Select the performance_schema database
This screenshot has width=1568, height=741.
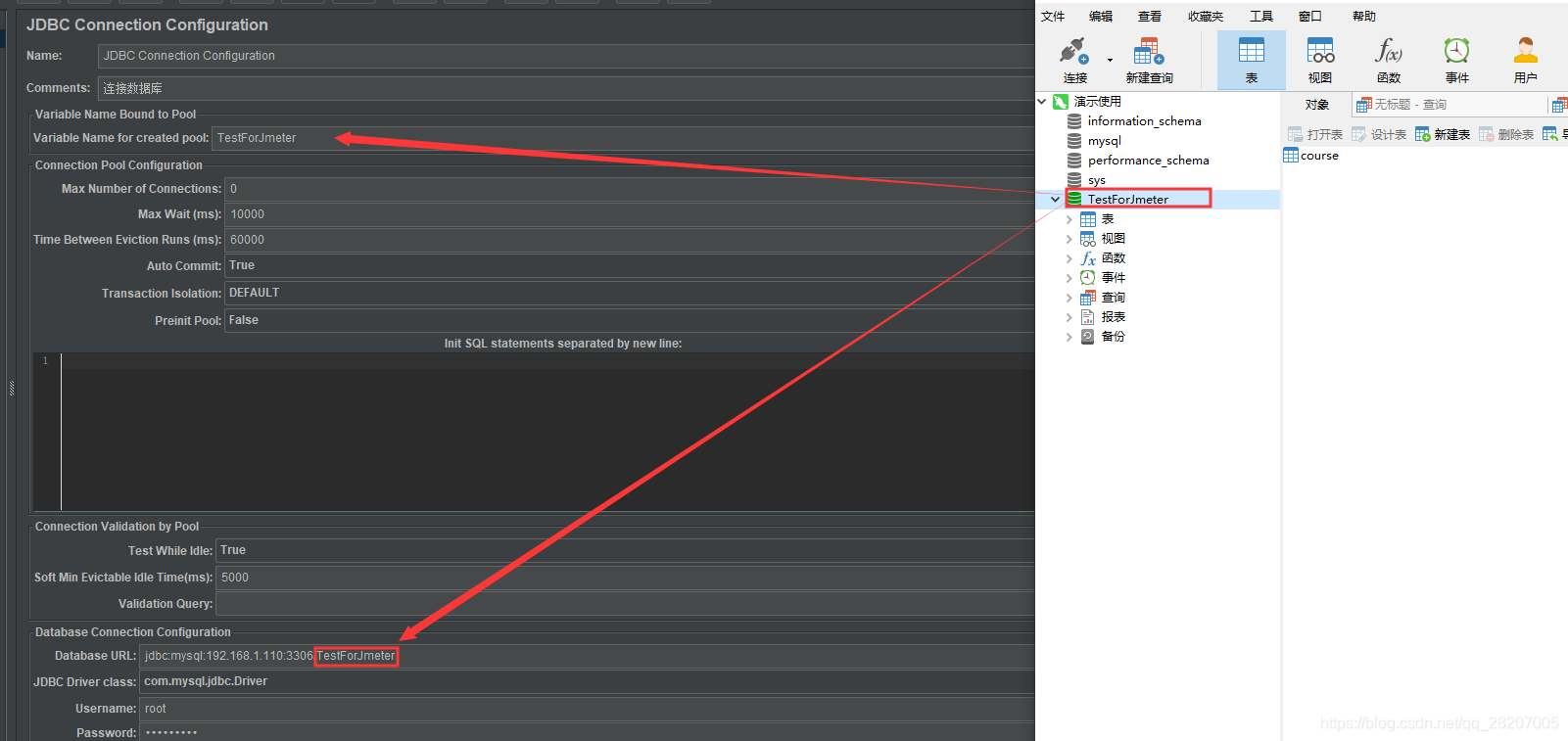click(x=1148, y=161)
